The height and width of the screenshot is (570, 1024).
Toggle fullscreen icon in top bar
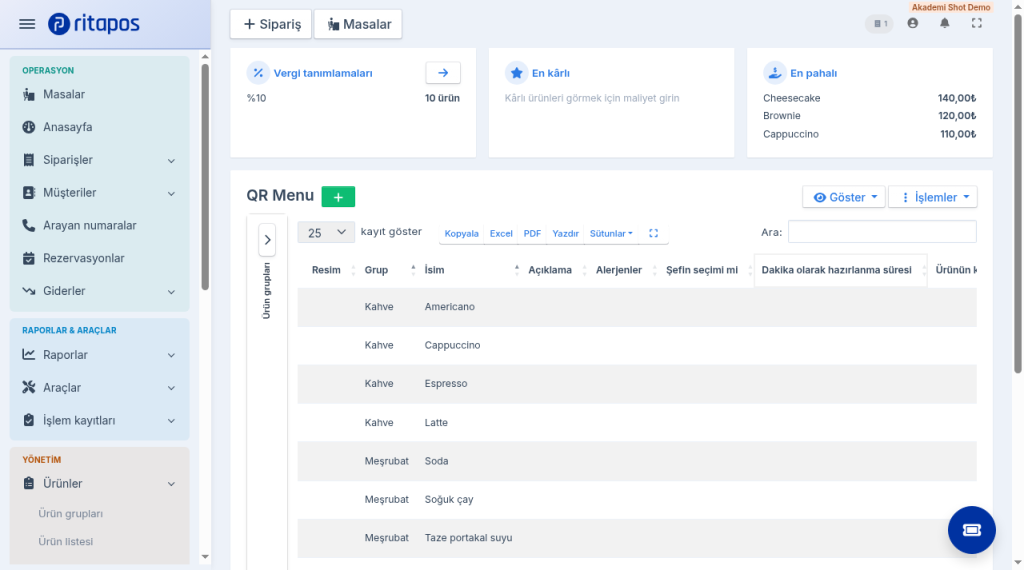tap(976, 24)
